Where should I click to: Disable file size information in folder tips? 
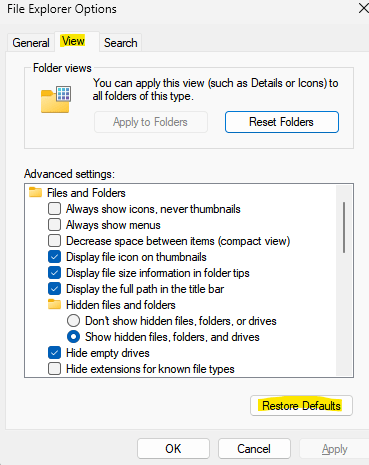tap(54, 273)
